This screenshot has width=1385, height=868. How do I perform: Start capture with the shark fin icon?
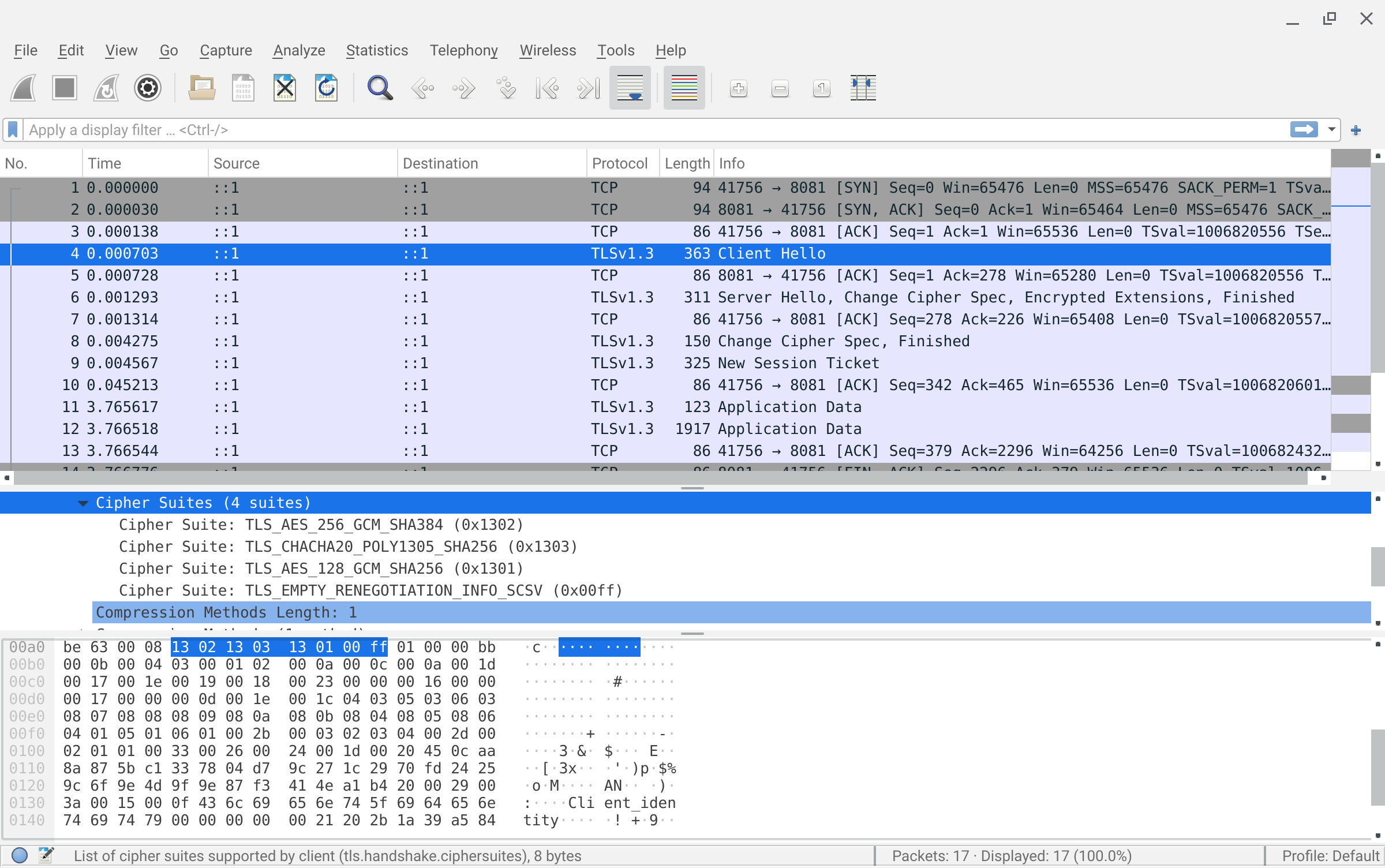point(24,88)
